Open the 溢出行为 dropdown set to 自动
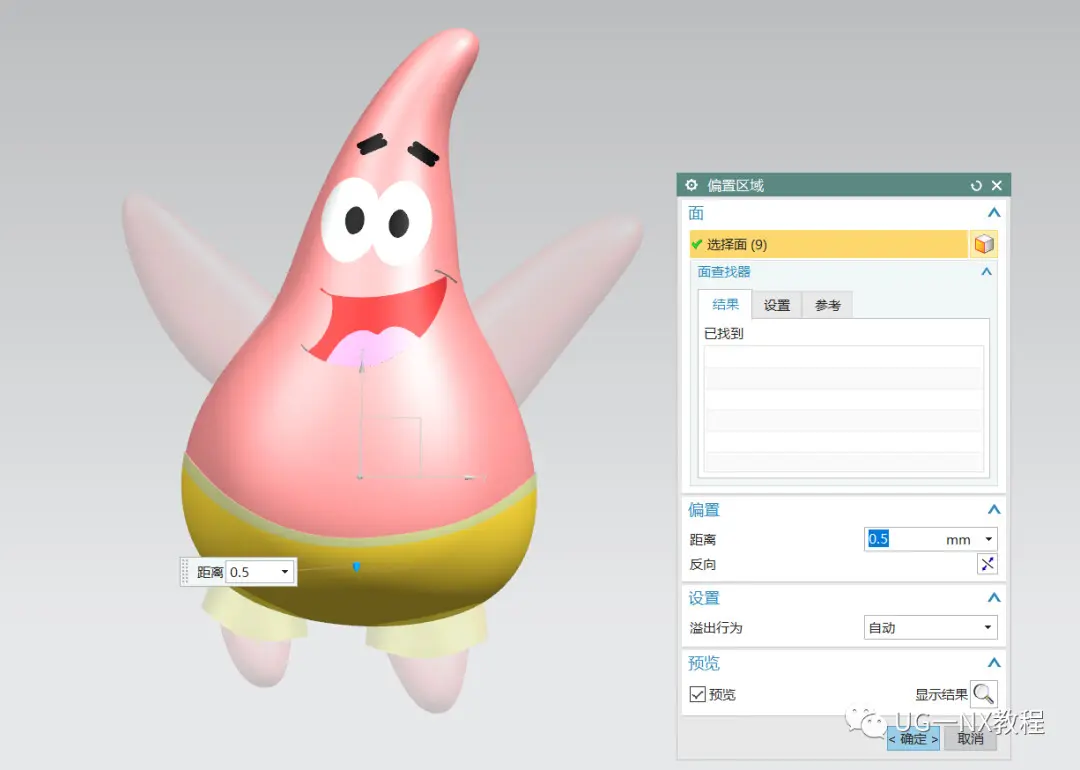1080x770 pixels. [931, 627]
